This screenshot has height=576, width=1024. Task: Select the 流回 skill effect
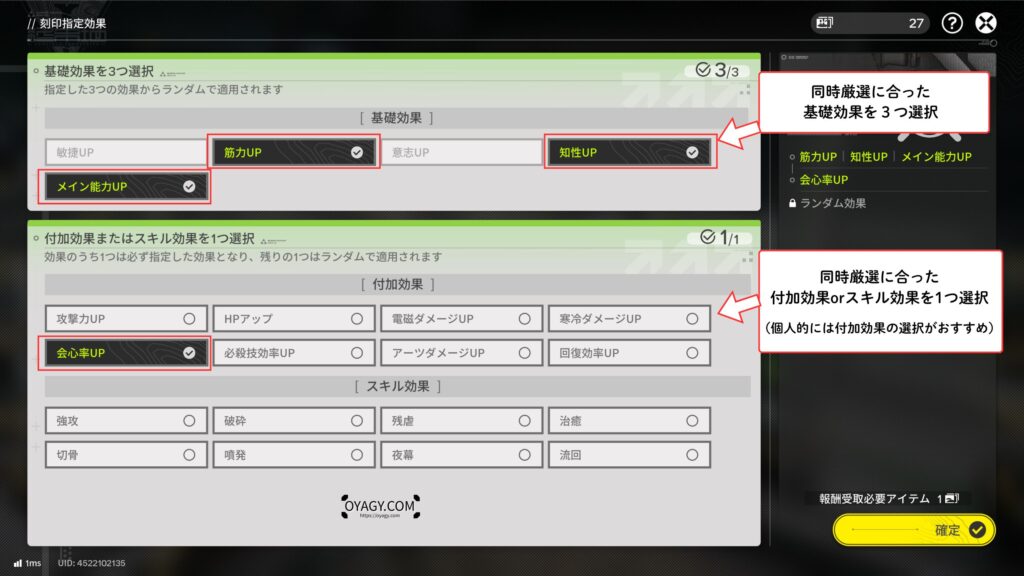tap(628, 455)
